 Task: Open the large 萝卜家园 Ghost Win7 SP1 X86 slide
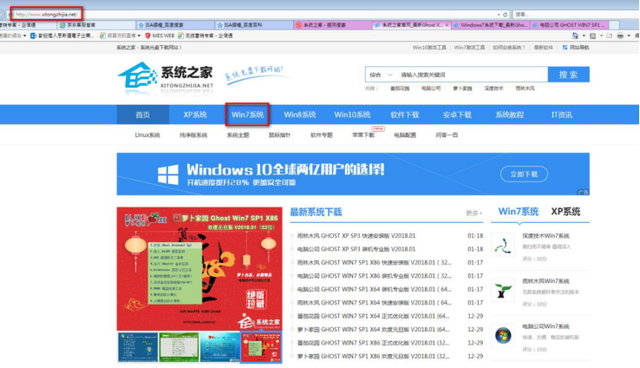click(x=200, y=269)
